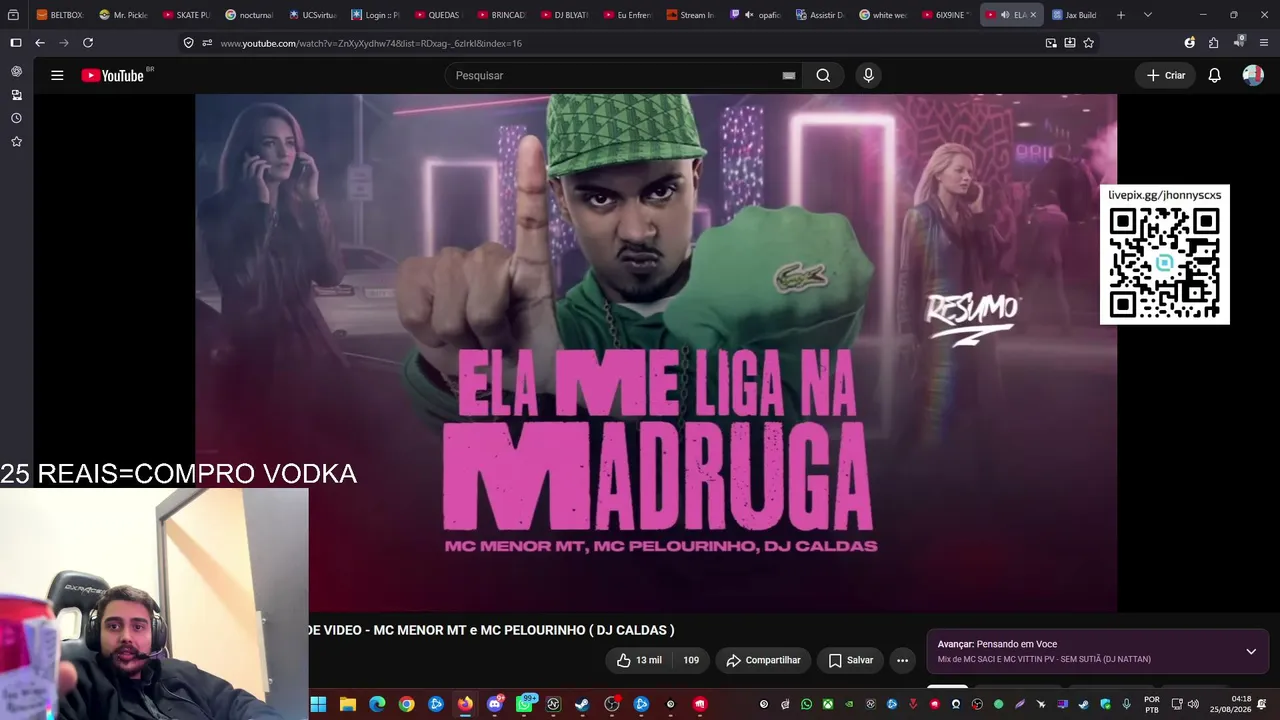Click the video player thumbnail area

[656, 352]
